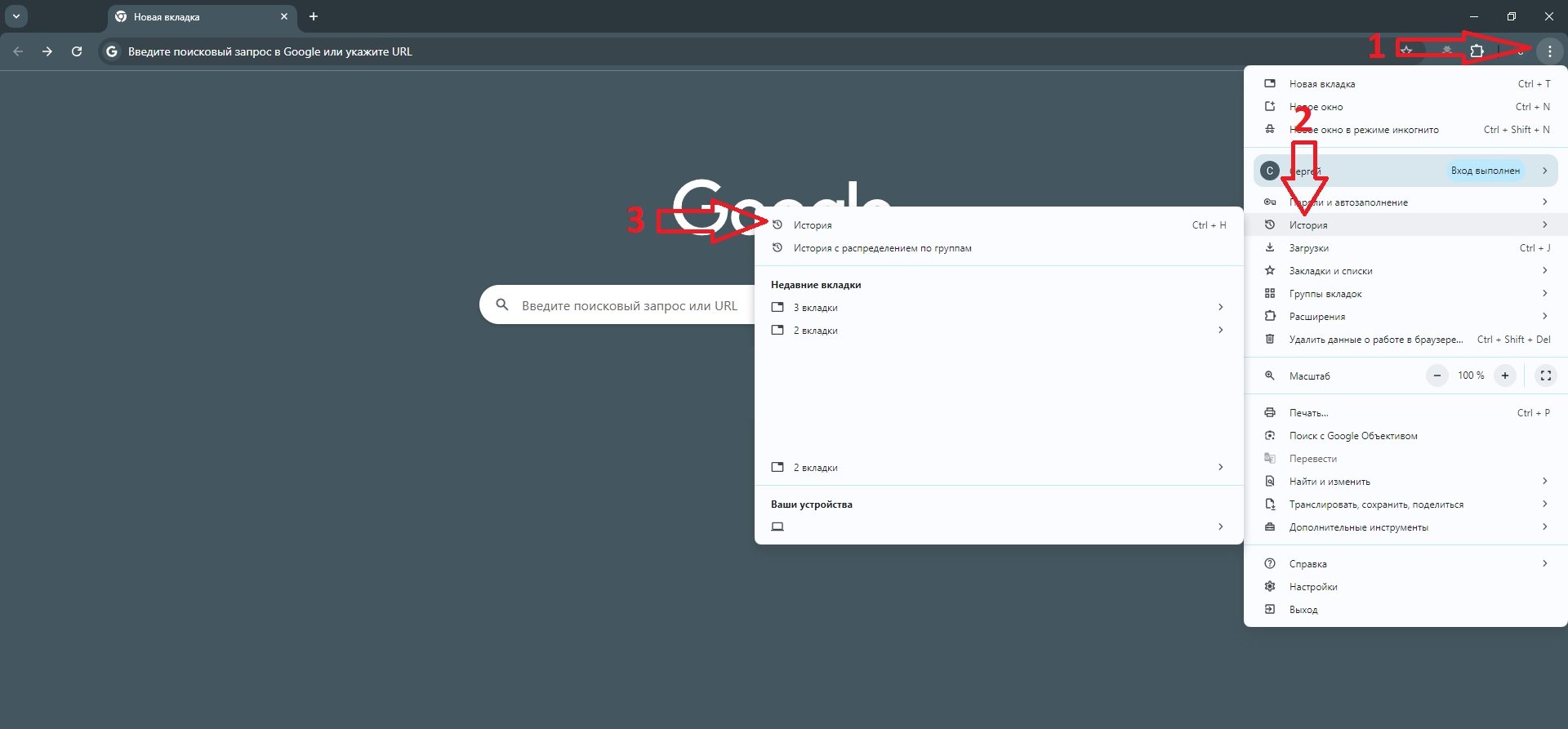Click Печать... in the menu
The height and width of the screenshot is (729, 1568).
click(1405, 412)
